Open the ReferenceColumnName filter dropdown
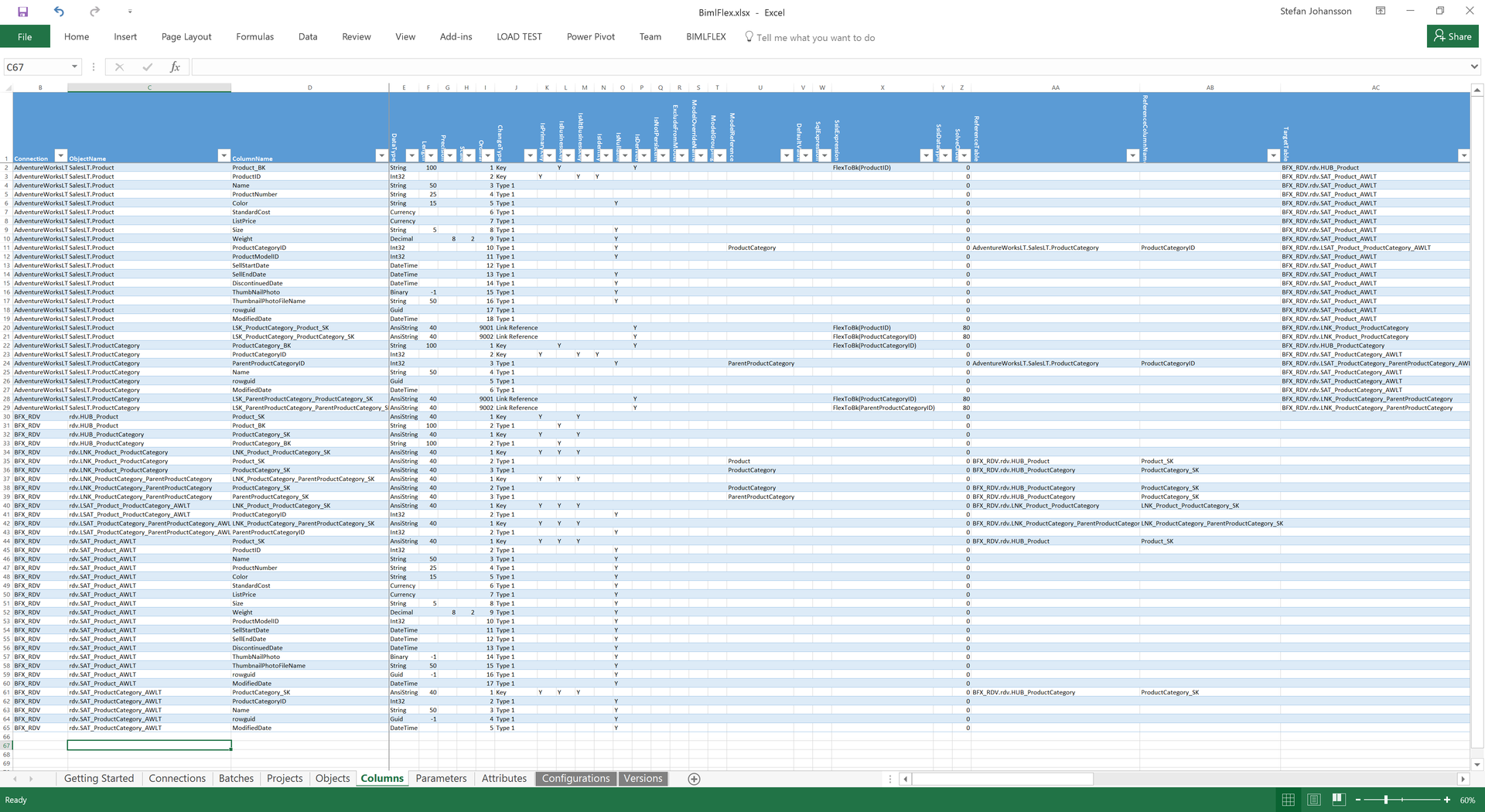This screenshot has width=1485, height=812. coord(1273,155)
